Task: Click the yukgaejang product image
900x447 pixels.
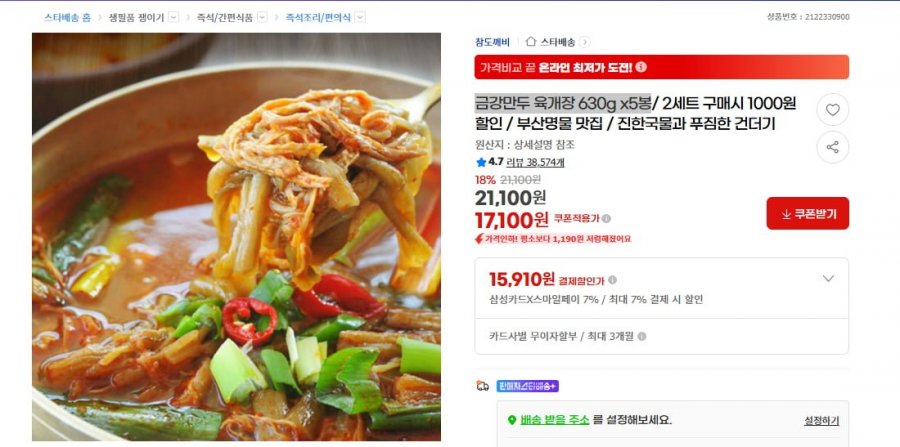Action: point(236,237)
